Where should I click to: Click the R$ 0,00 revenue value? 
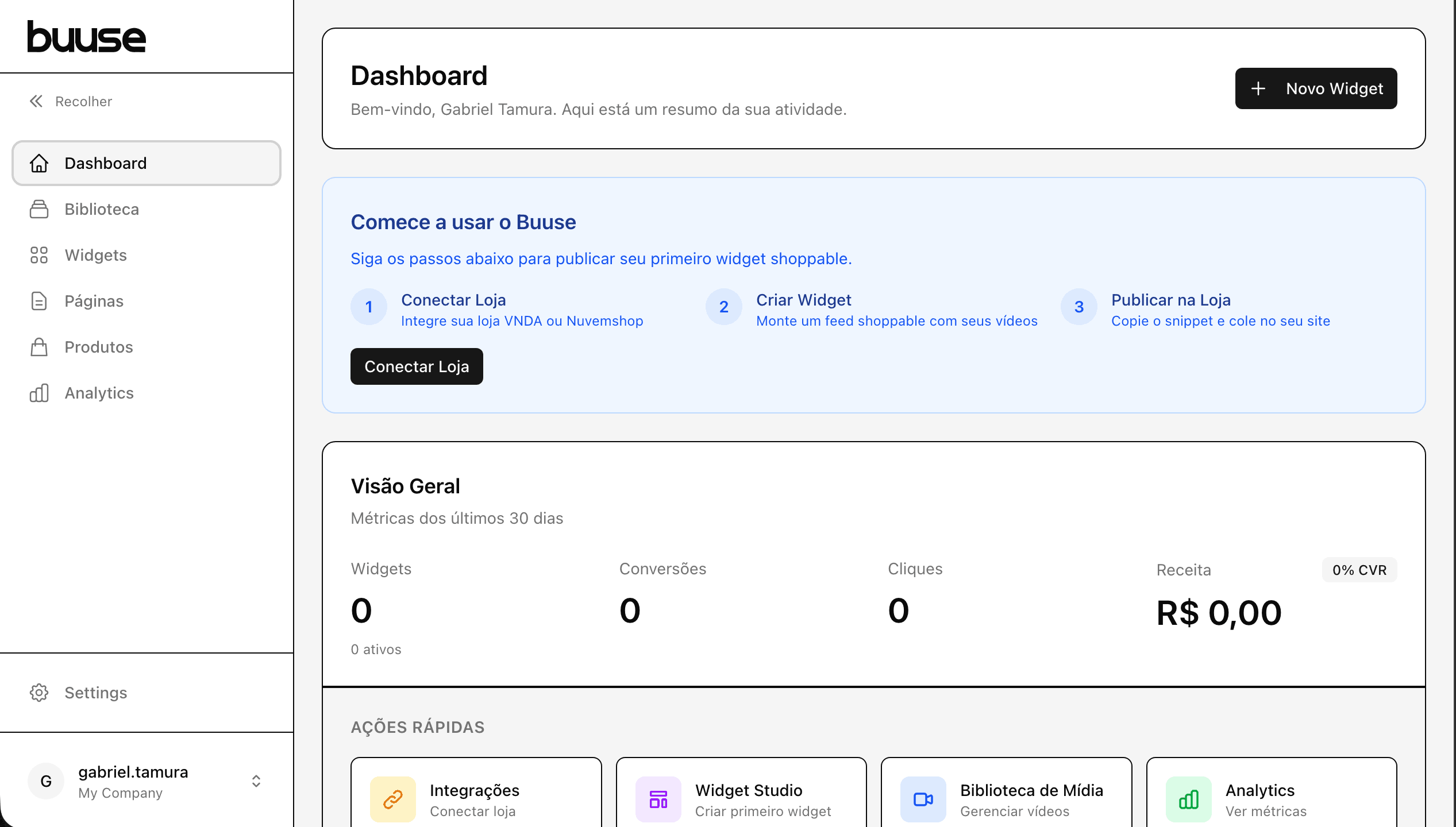coord(1219,613)
